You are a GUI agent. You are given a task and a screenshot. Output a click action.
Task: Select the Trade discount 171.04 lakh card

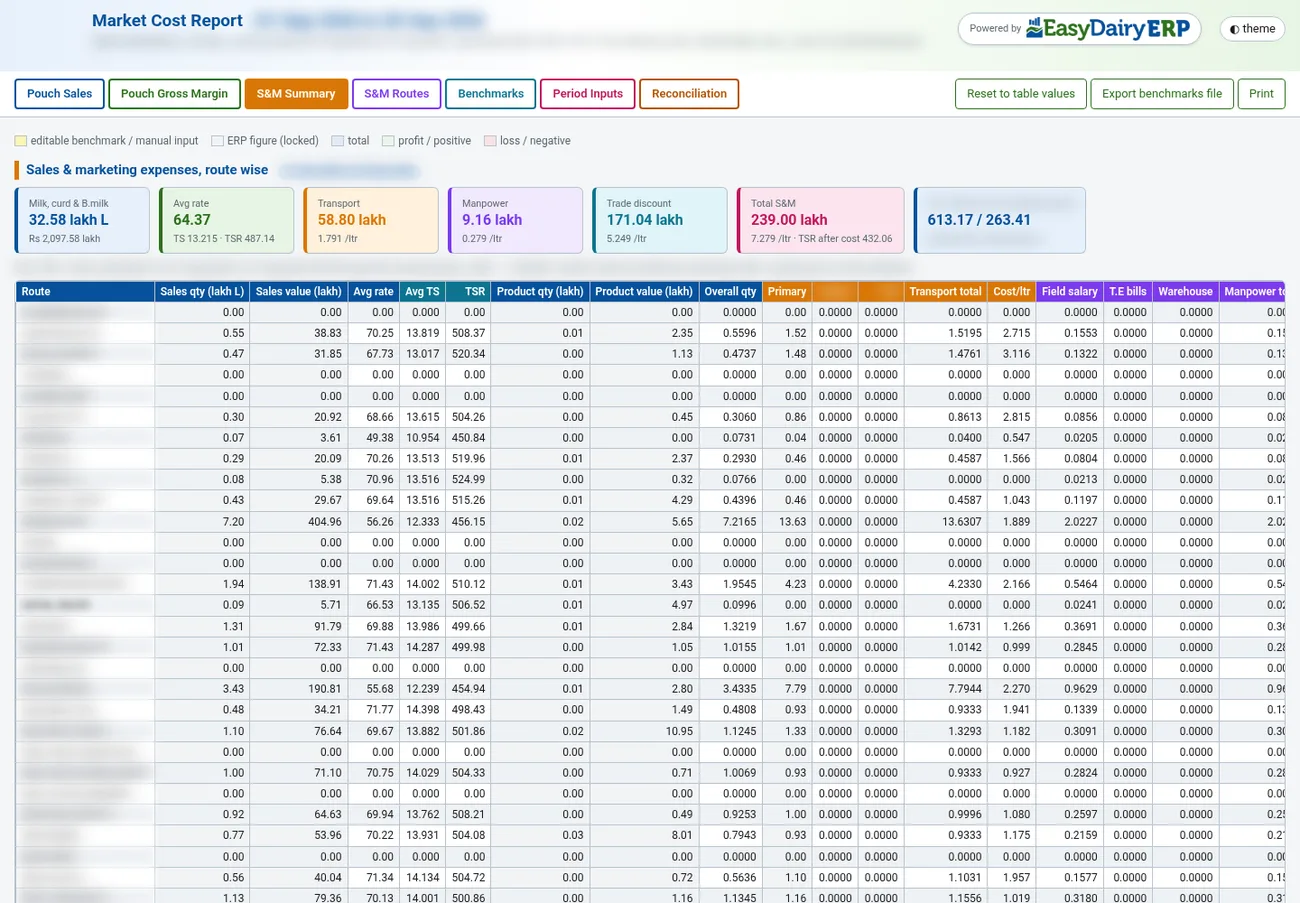660,220
